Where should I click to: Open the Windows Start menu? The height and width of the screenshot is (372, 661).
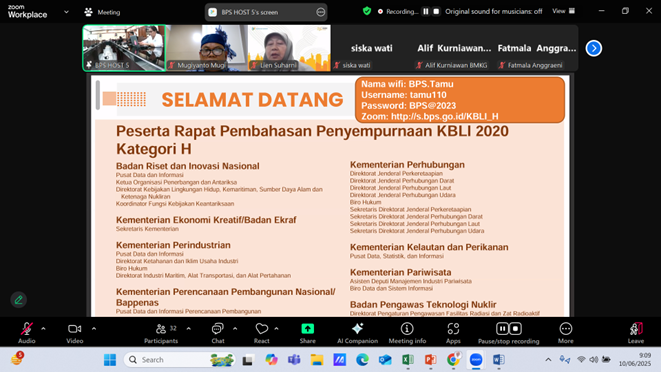(110, 360)
